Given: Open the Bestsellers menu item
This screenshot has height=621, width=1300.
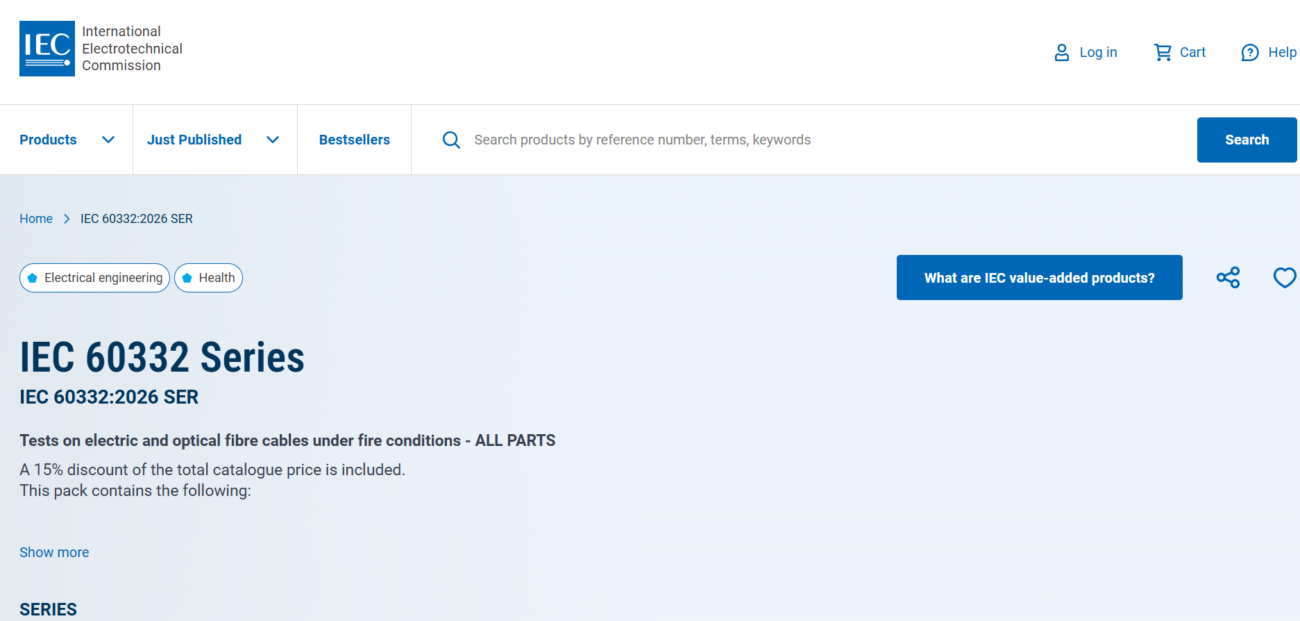Looking at the screenshot, I should pos(354,140).
